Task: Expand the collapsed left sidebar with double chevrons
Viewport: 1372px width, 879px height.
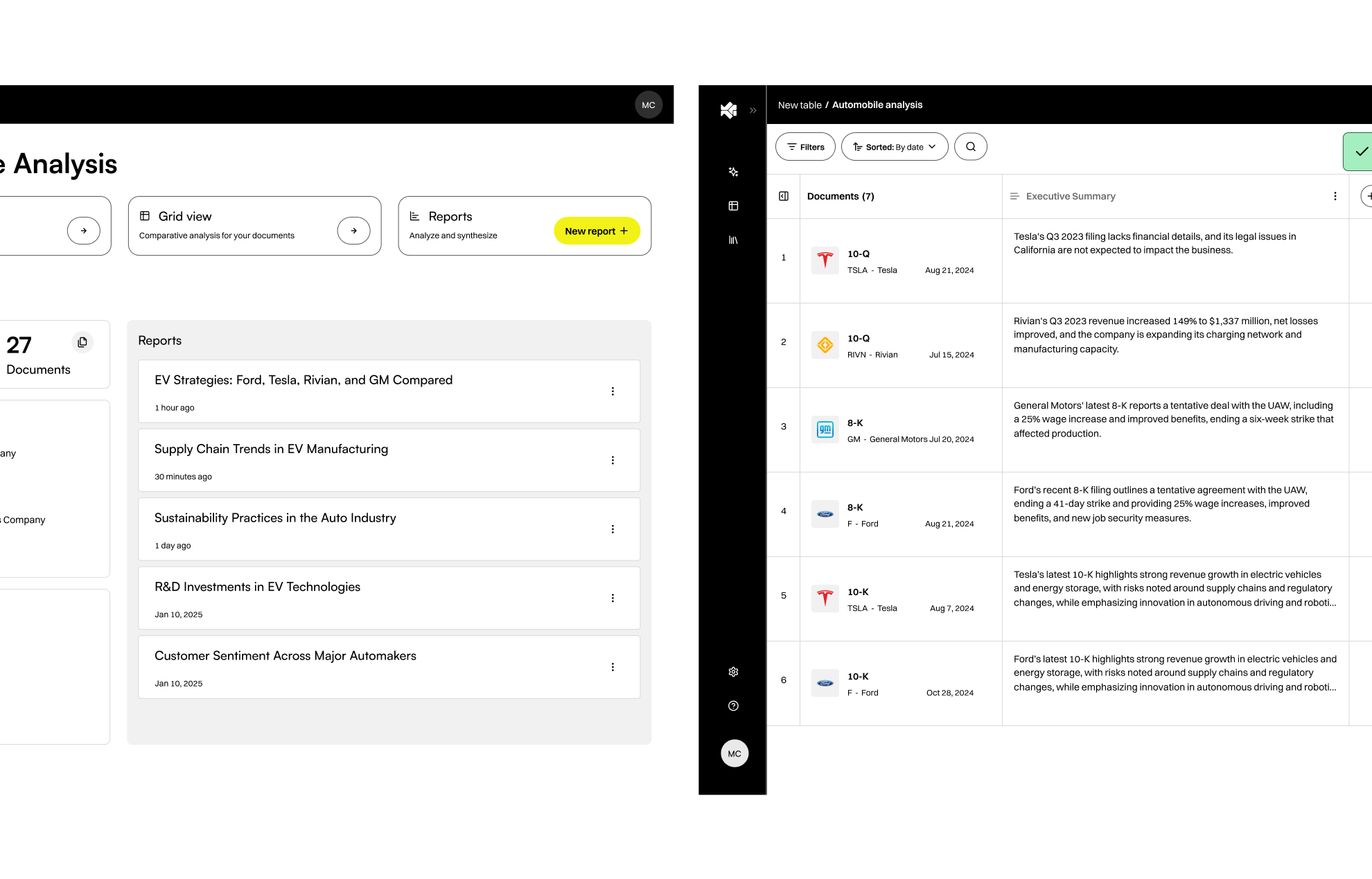Action: point(753,109)
